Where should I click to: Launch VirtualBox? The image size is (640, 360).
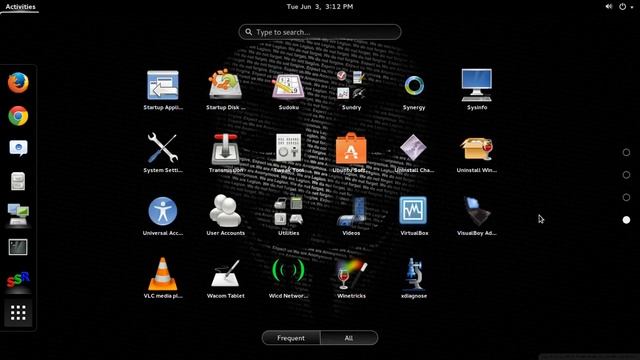coord(413,211)
